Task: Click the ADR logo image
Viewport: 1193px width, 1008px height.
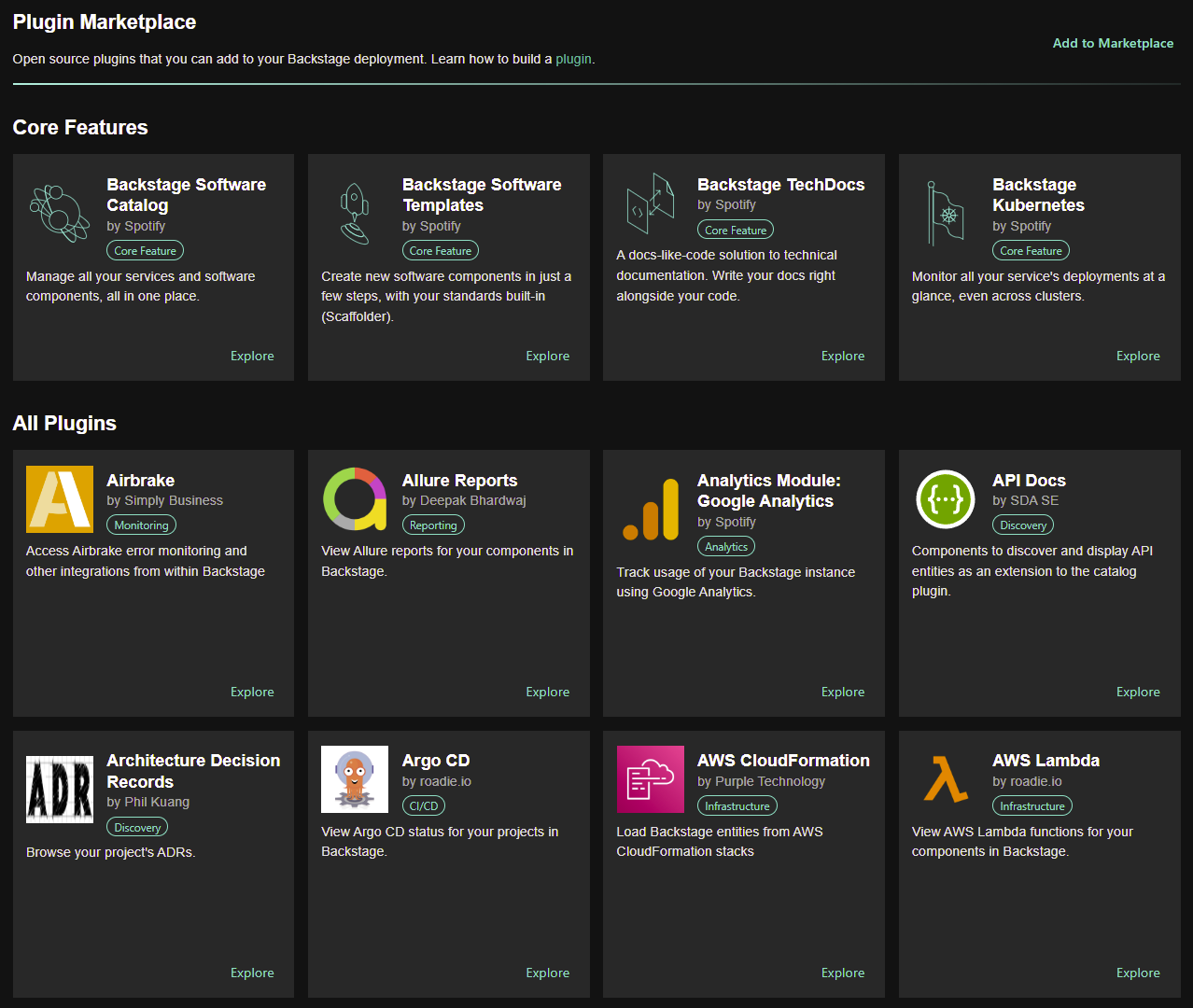Action: click(x=60, y=790)
